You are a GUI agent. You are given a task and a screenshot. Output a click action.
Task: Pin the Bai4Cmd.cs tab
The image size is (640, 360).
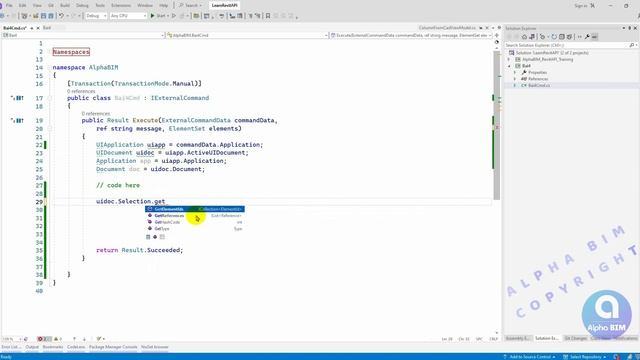click(32, 28)
